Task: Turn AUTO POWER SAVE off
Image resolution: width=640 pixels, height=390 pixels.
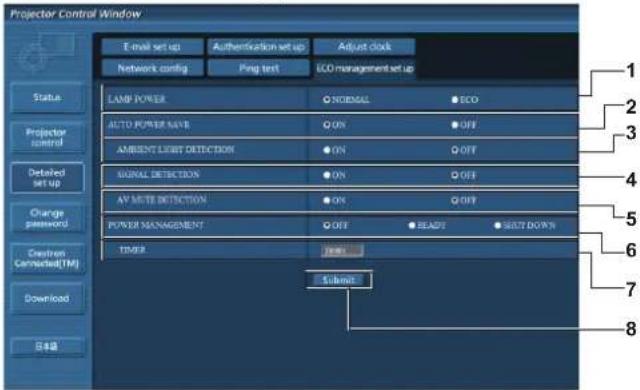Action: (x=455, y=125)
